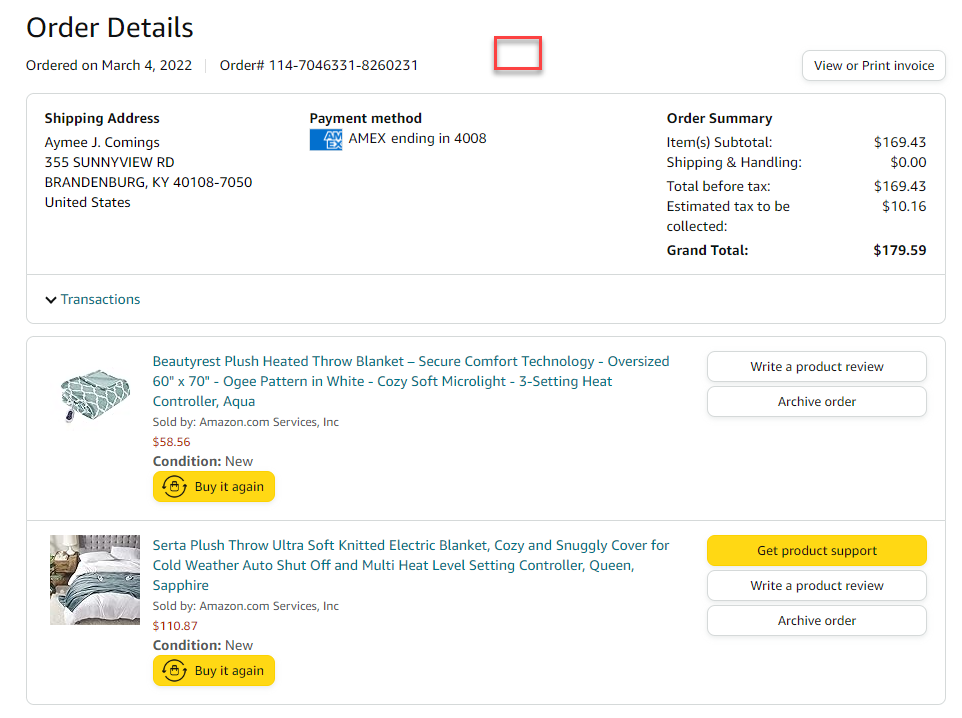
Task: Write a product review for Serta blanket
Action: [x=817, y=585]
